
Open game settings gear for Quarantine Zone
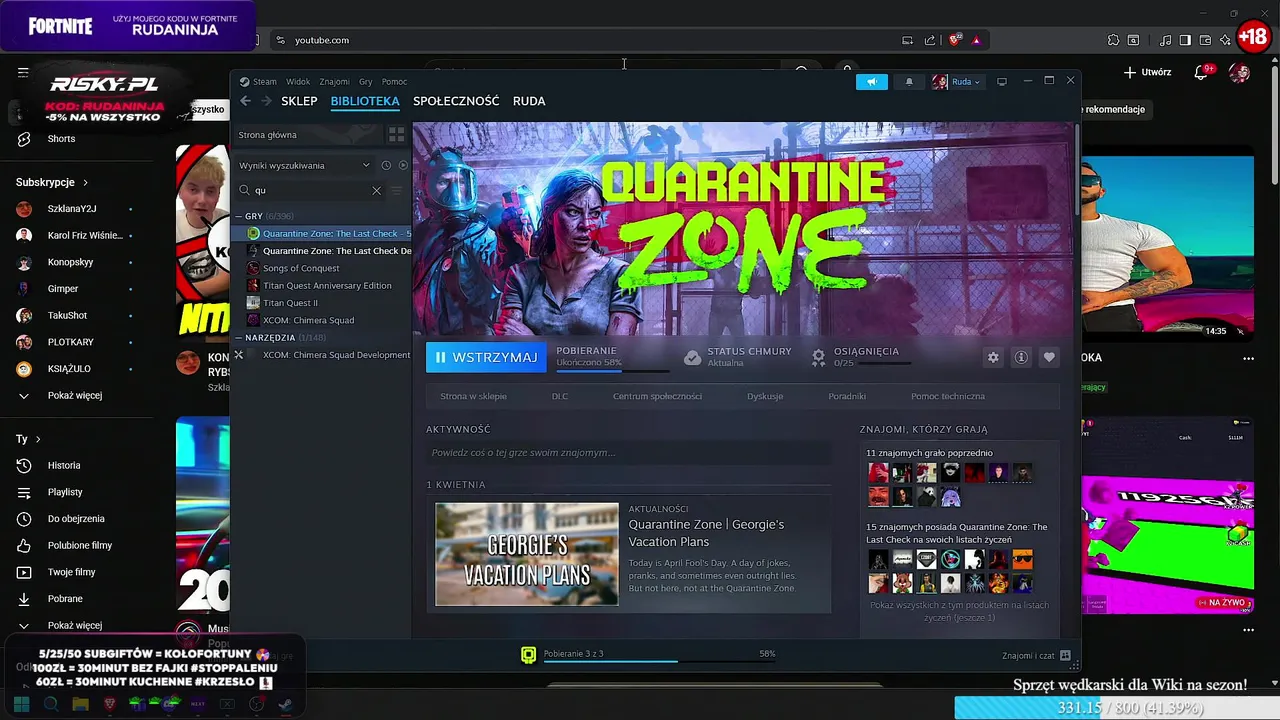pyautogui.click(x=993, y=357)
